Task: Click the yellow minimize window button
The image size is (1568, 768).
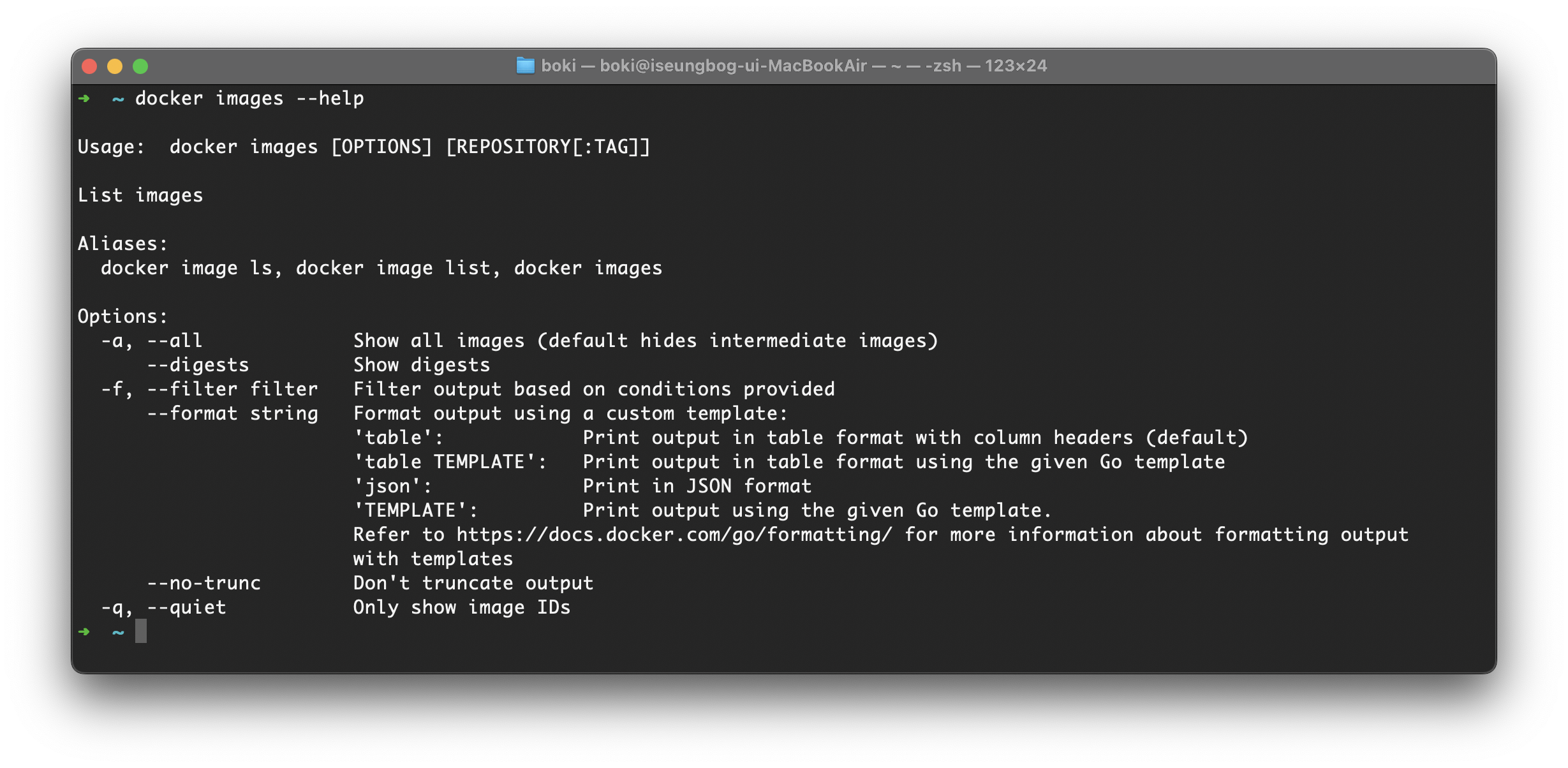Action: 115,66
